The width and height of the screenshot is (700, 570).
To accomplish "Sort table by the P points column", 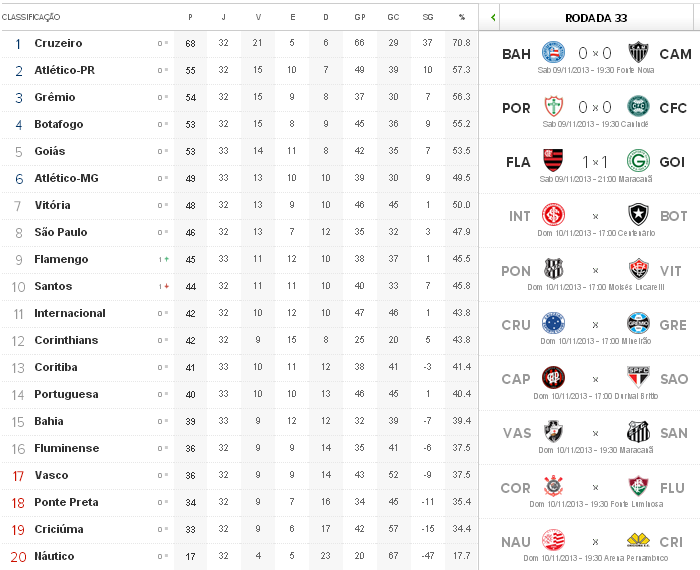I will (190, 17).
